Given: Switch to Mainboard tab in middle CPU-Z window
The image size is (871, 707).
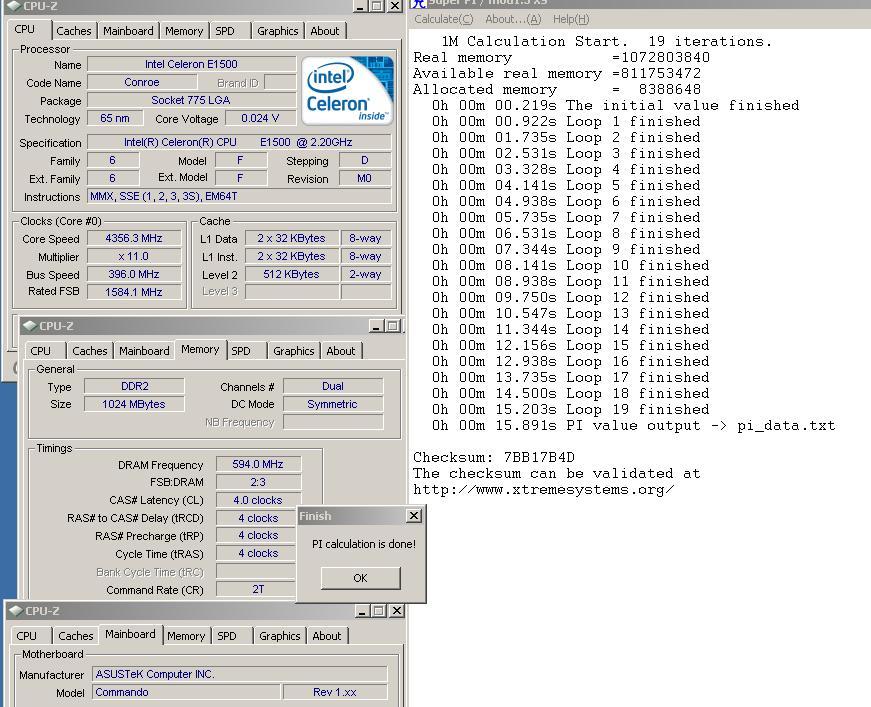Looking at the screenshot, I should [144, 351].
